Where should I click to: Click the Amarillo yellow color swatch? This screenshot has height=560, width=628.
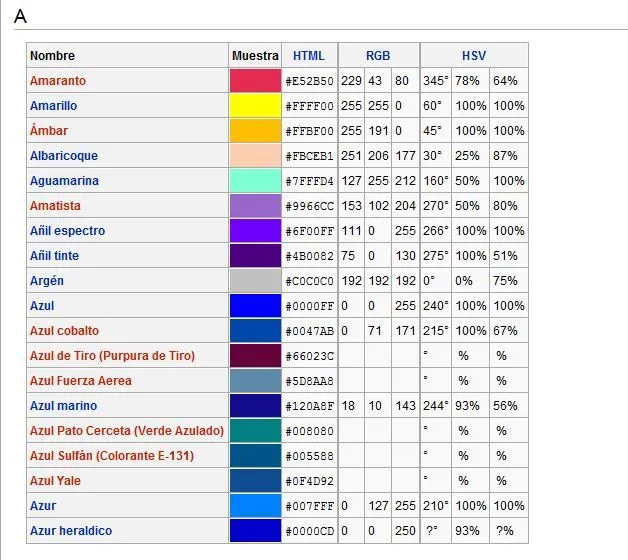click(255, 106)
